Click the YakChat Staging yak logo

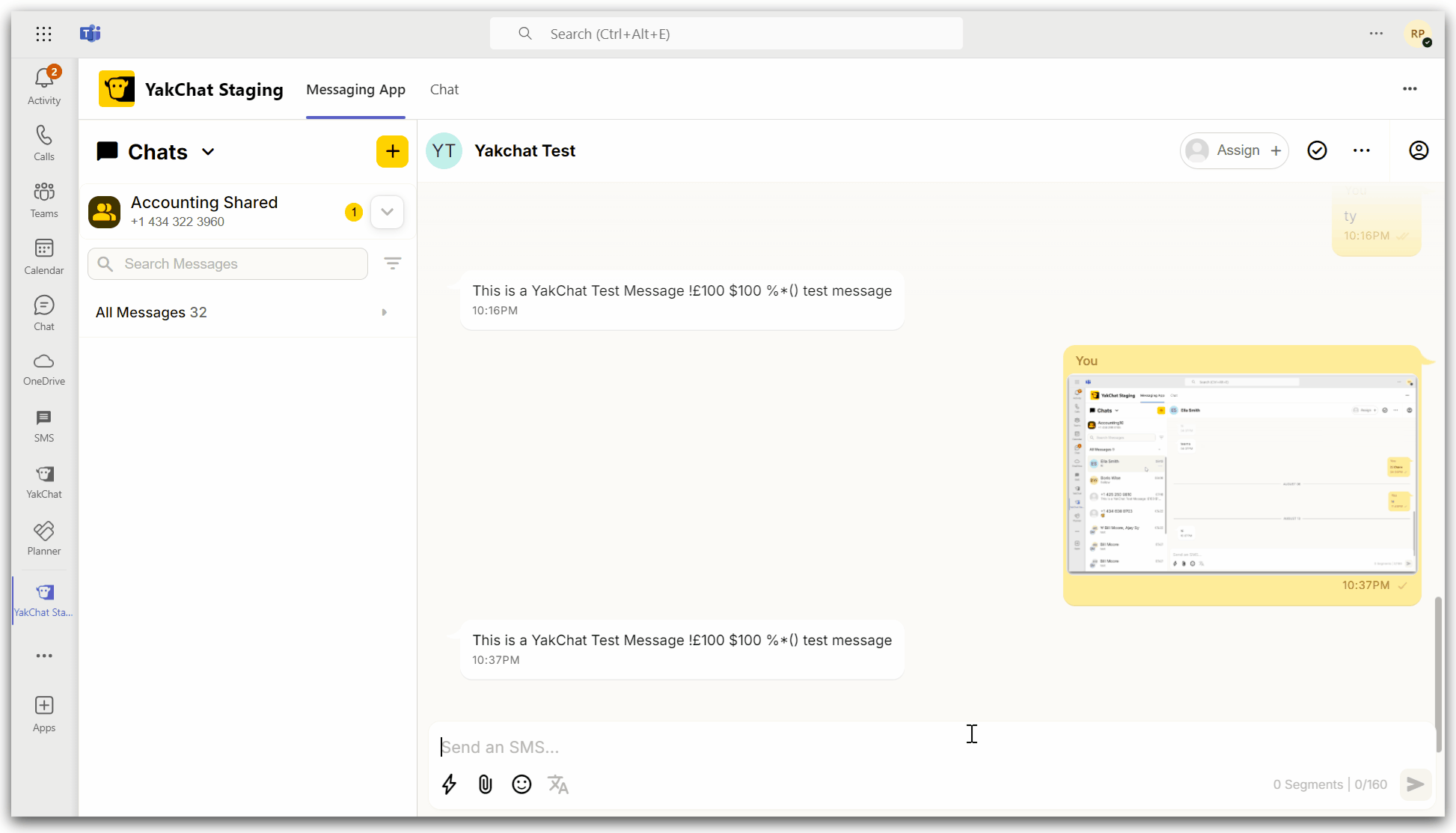click(117, 89)
